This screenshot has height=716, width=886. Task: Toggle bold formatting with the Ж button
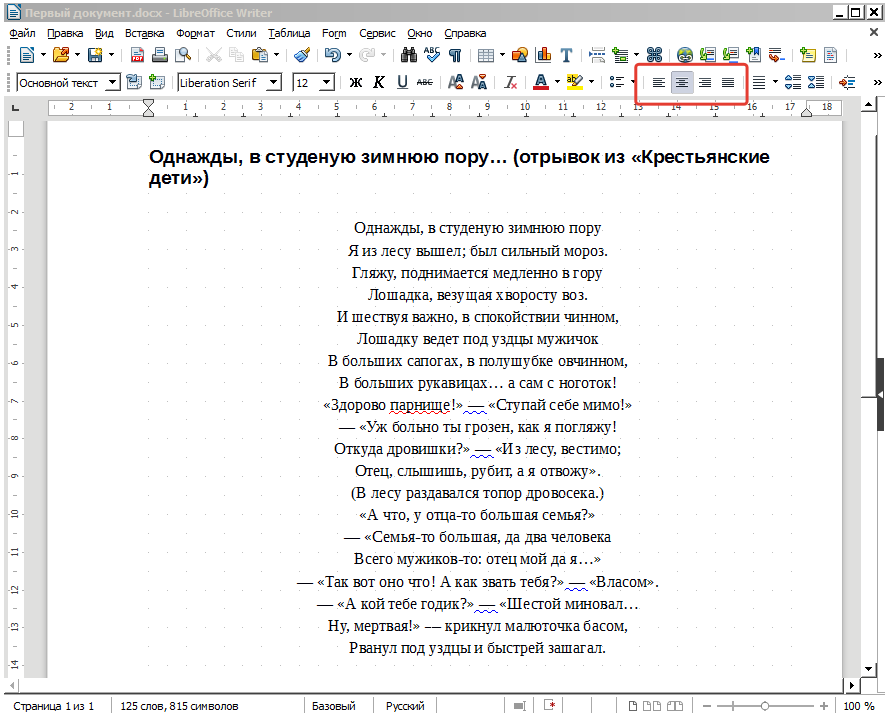pyautogui.click(x=356, y=82)
